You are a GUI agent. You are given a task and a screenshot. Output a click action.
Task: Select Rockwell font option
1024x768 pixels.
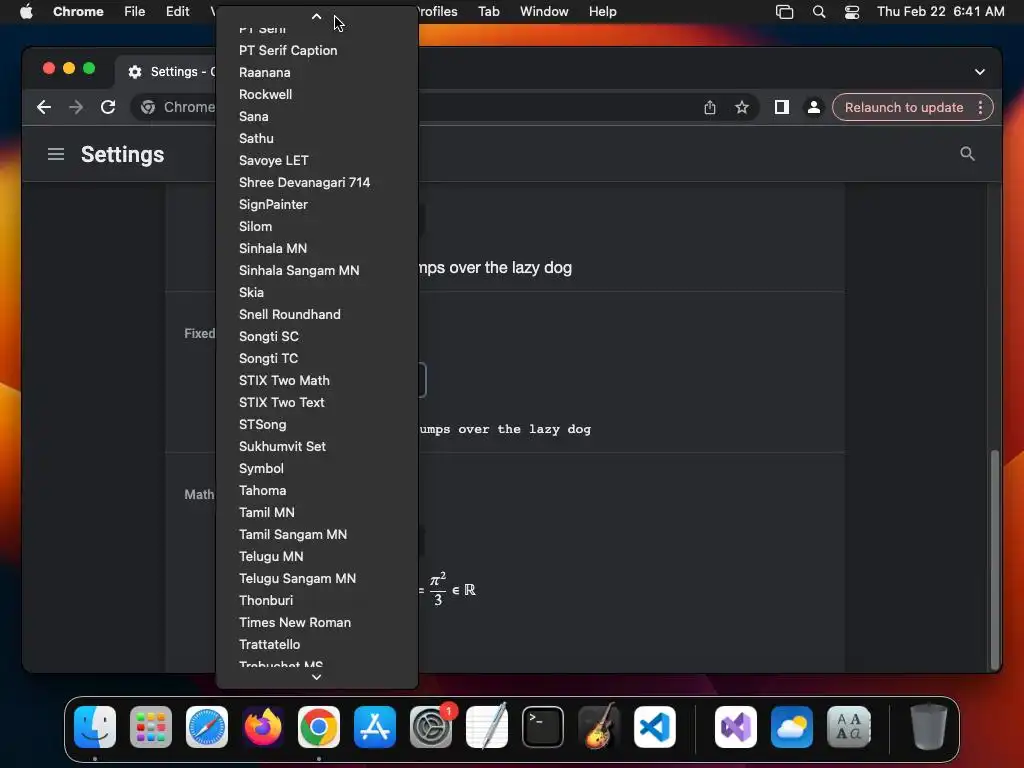pos(317,94)
